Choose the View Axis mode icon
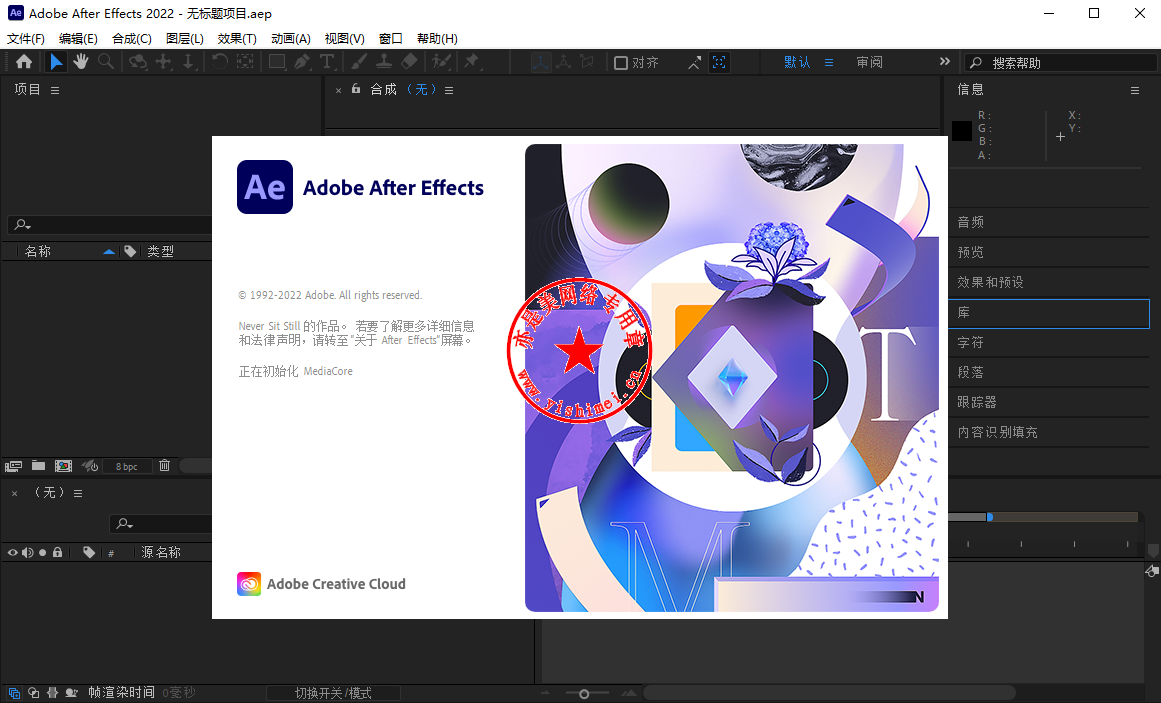Image resolution: width=1161 pixels, height=703 pixels. tap(587, 62)
